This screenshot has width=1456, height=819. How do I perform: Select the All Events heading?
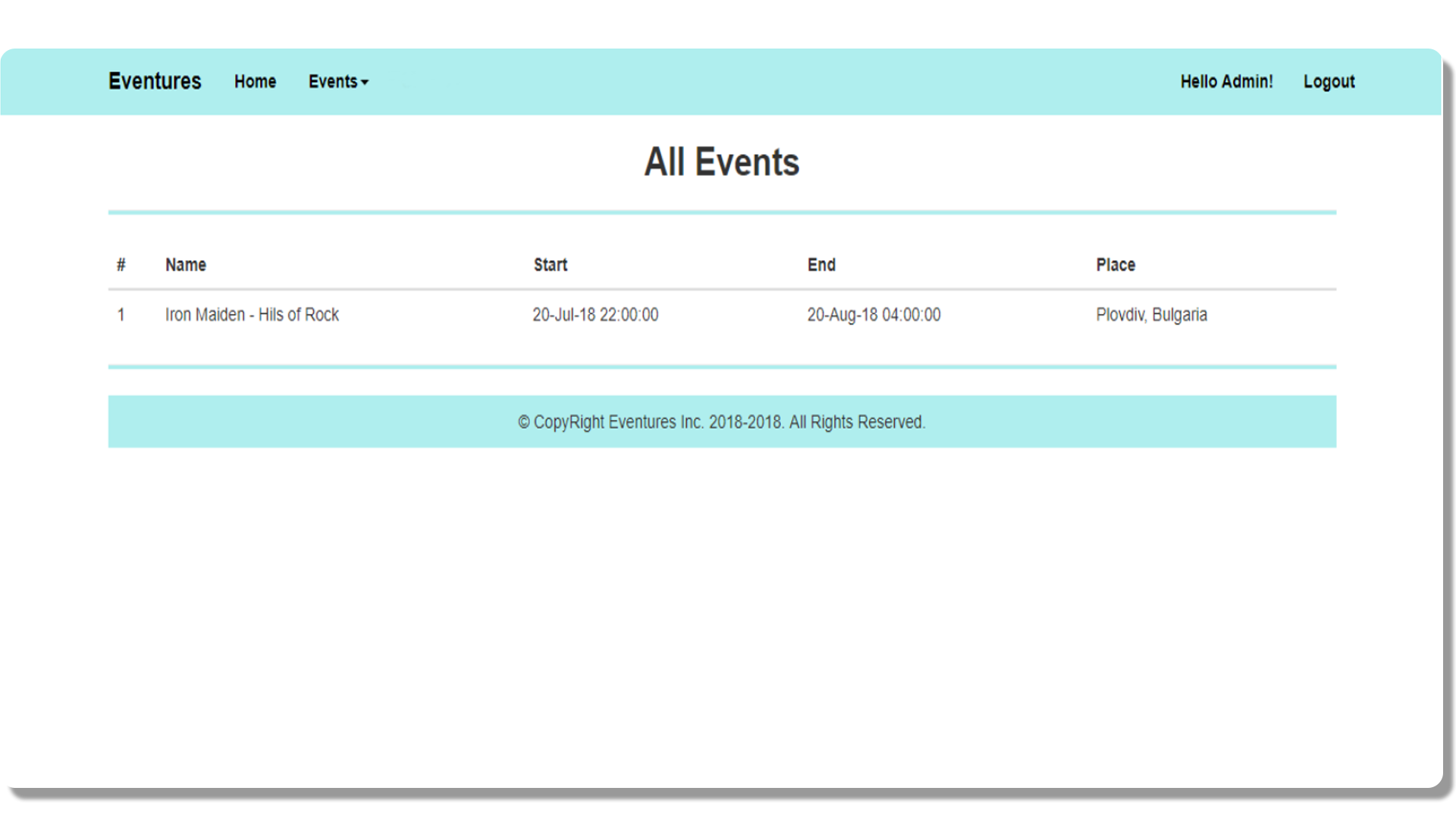pyautogui.click(x=722, y=162)
